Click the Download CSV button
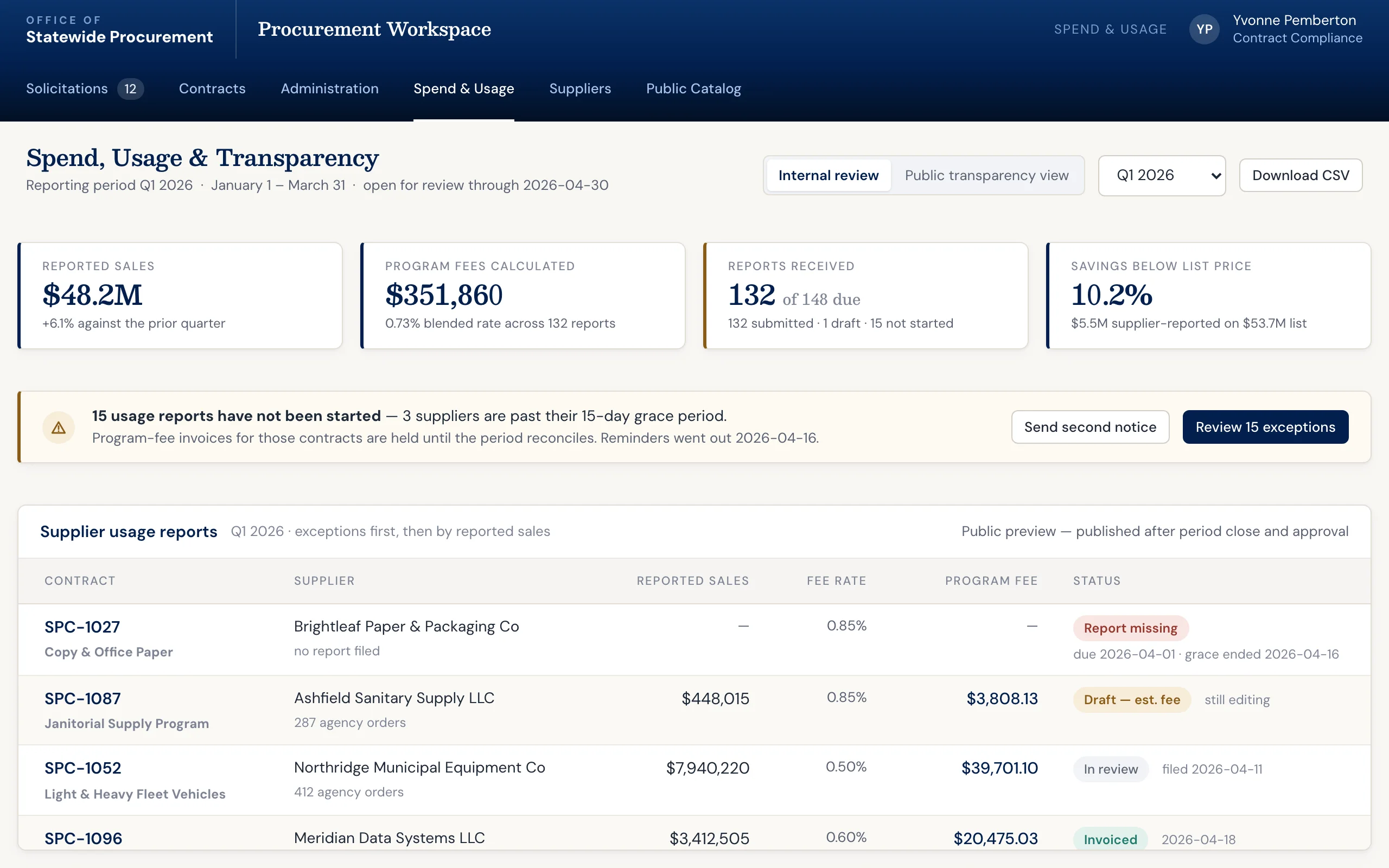Viewport: 1389px width, 868px height. [x=1301, y=175]
